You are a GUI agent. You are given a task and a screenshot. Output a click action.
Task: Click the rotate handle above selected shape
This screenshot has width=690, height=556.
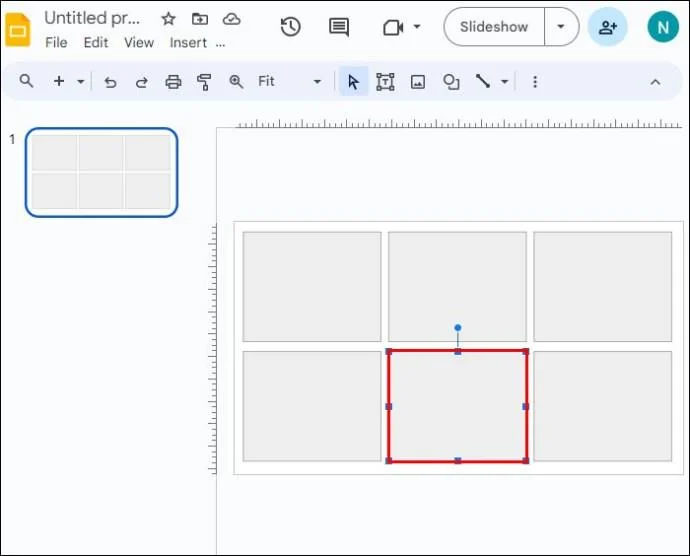pos(458,328)
